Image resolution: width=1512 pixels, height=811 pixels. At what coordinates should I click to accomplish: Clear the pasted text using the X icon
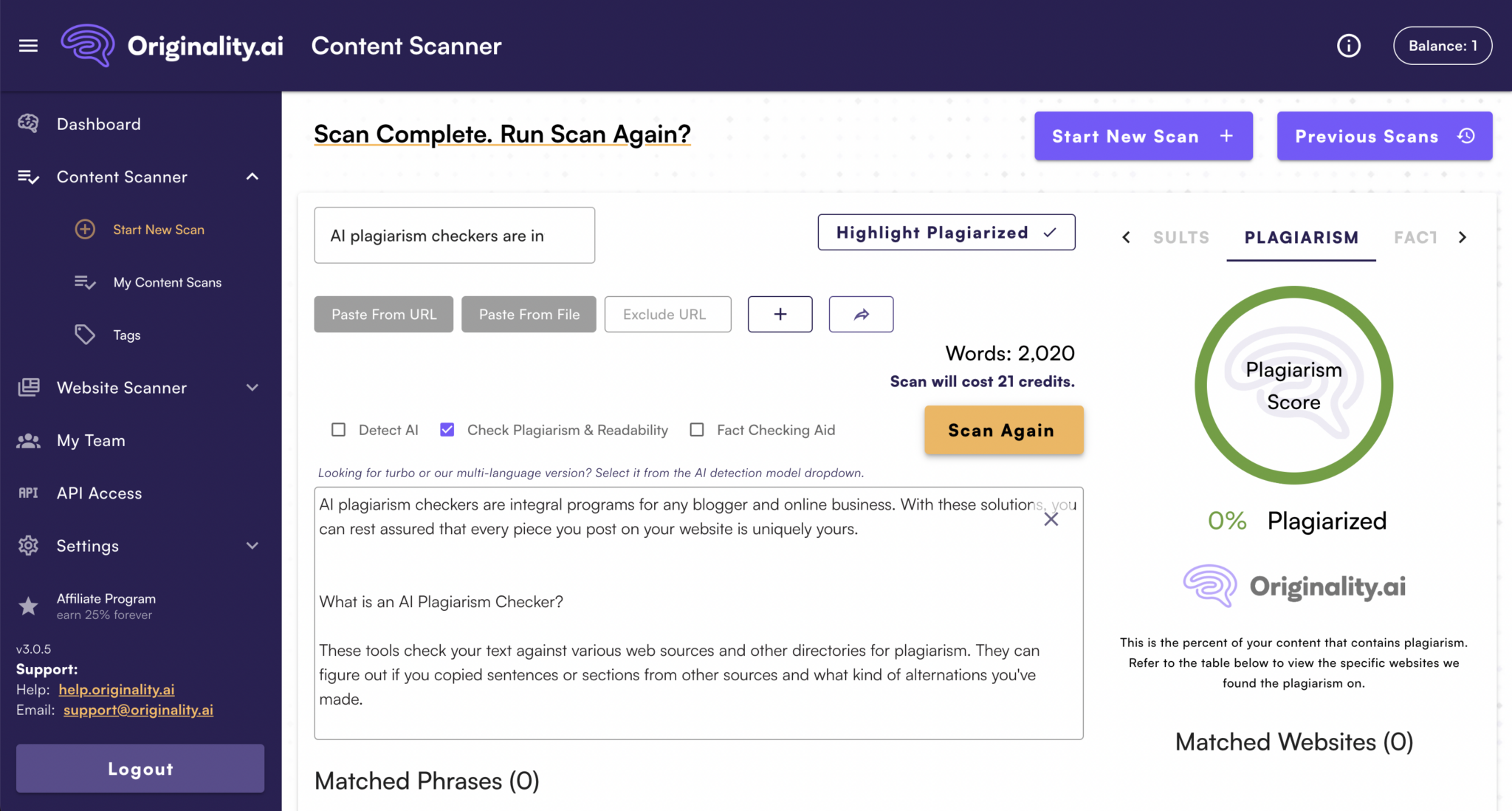pyautogui.click(x=1051, y=519)
